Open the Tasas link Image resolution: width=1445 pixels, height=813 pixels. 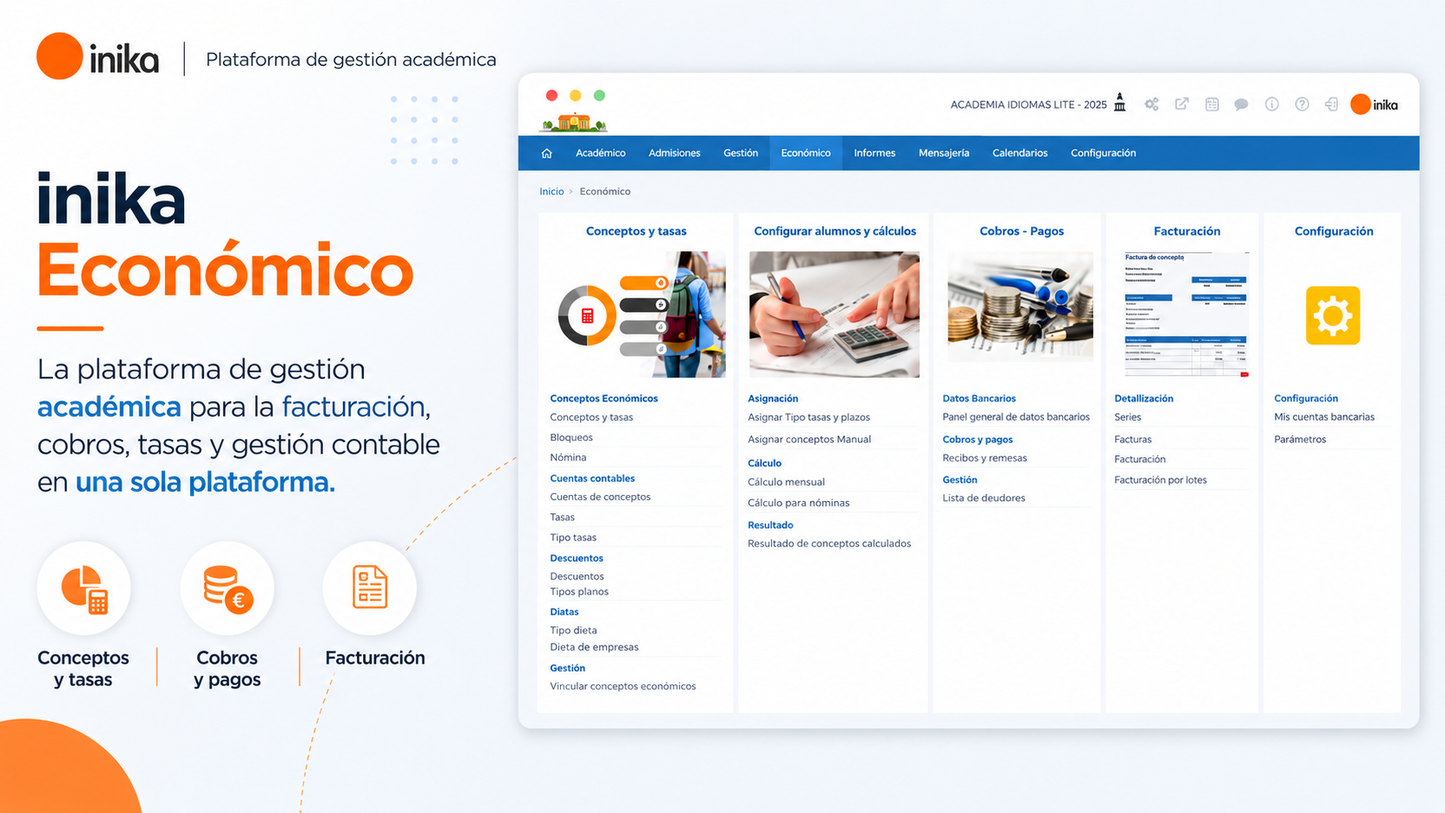click(x=562, y=518)
